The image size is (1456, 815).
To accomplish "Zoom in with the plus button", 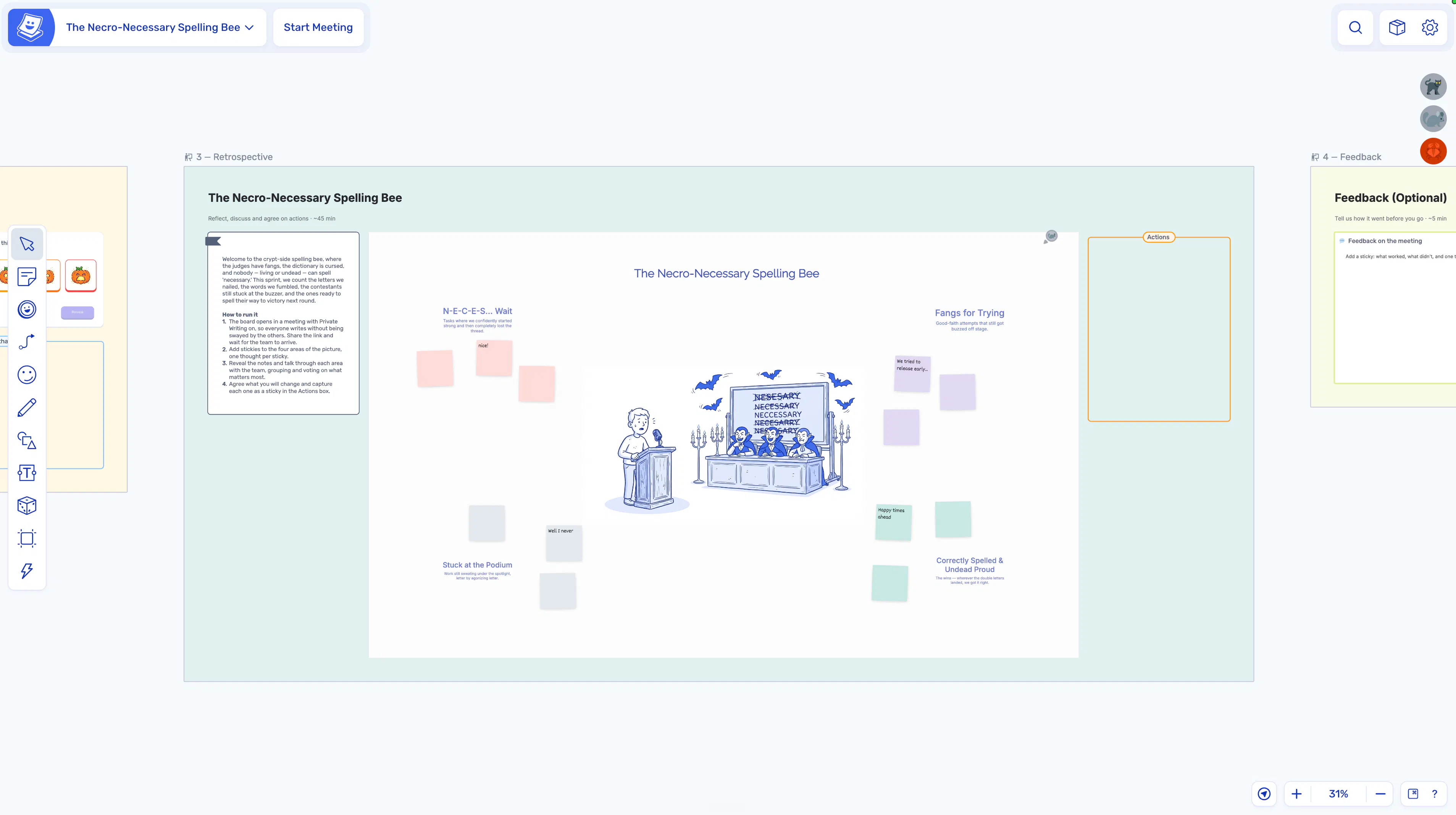I will coord(1296,794).
